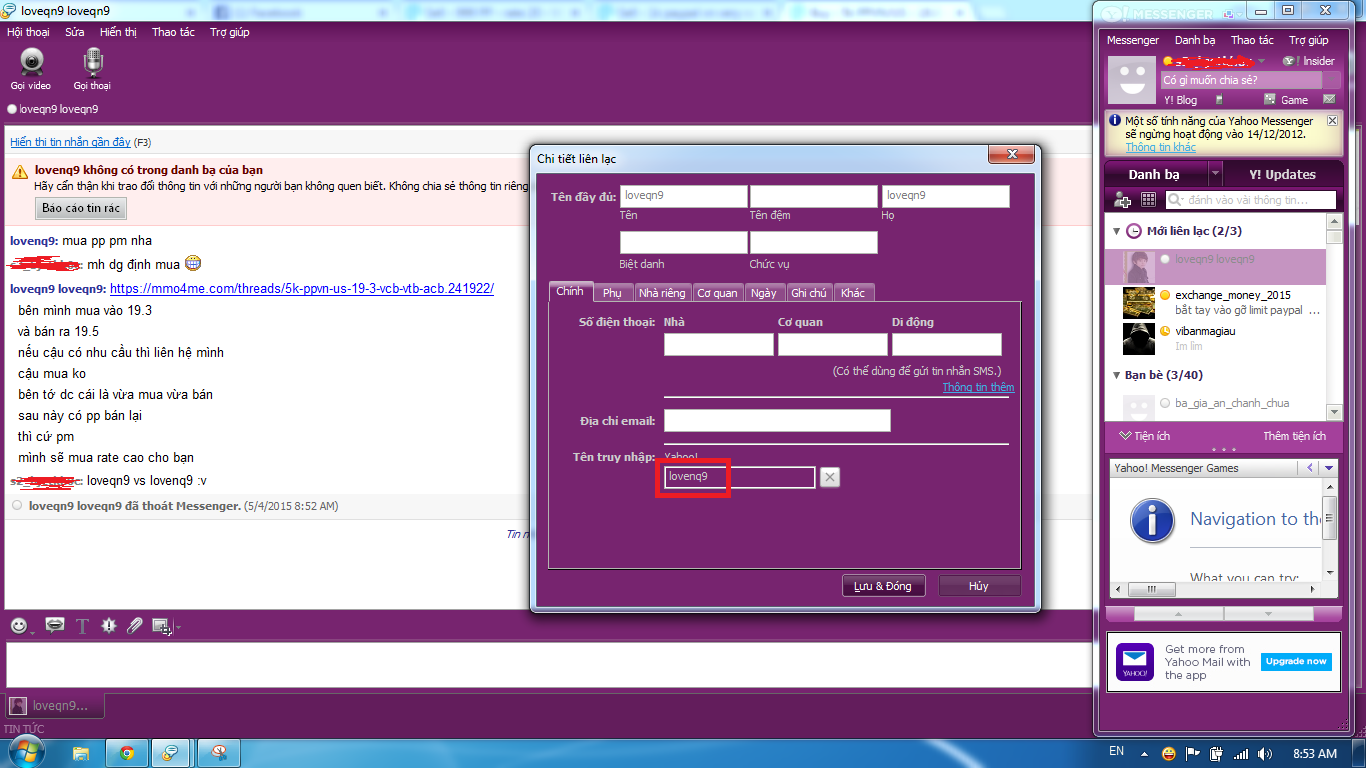
Task: Click the screen capture share icon
Action: (x=160, y=626)
